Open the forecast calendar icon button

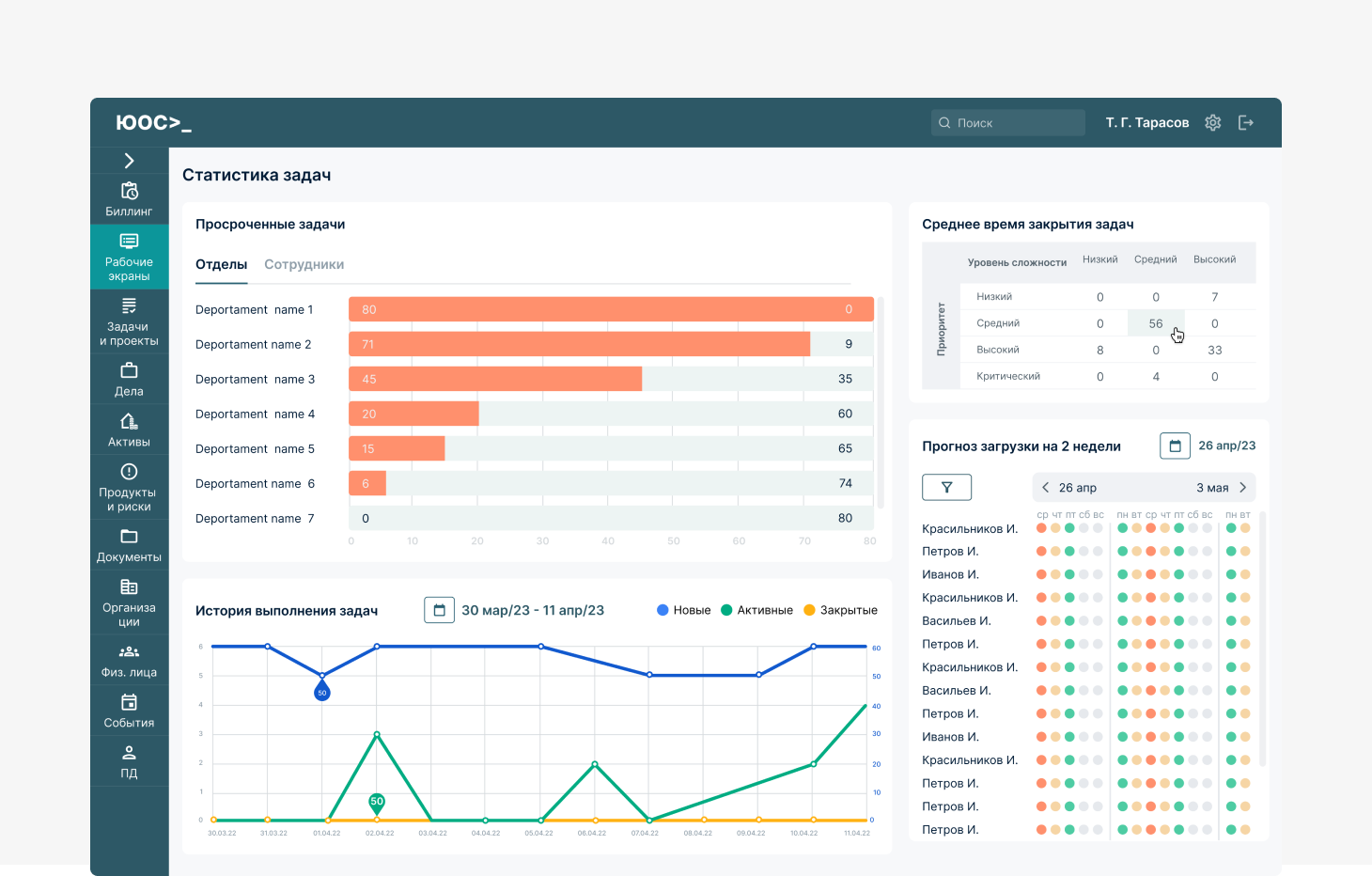(x=1175, y=446)
